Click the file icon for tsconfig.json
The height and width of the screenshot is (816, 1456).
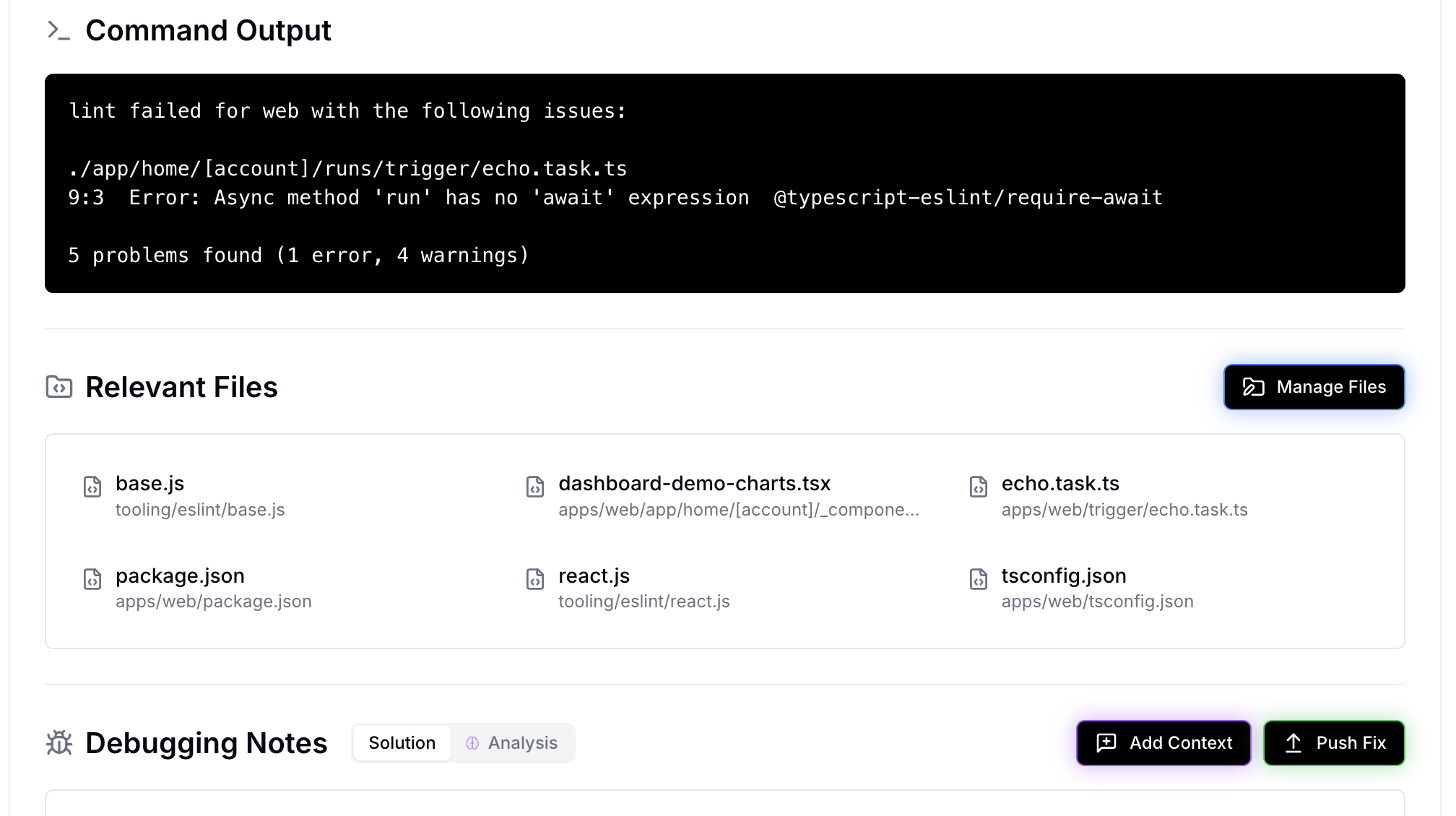coord(979,579)
